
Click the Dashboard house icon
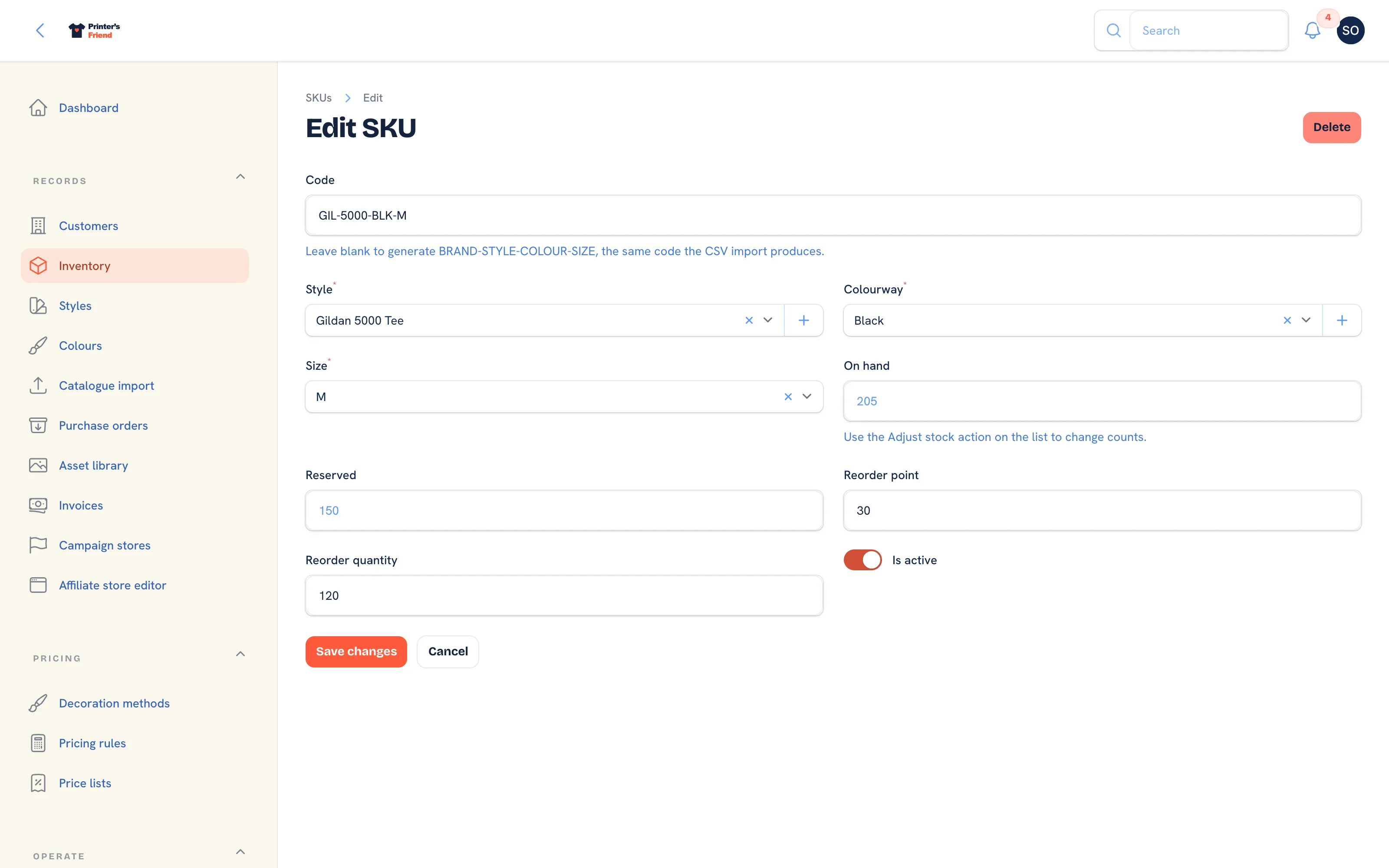coord(38,108)
